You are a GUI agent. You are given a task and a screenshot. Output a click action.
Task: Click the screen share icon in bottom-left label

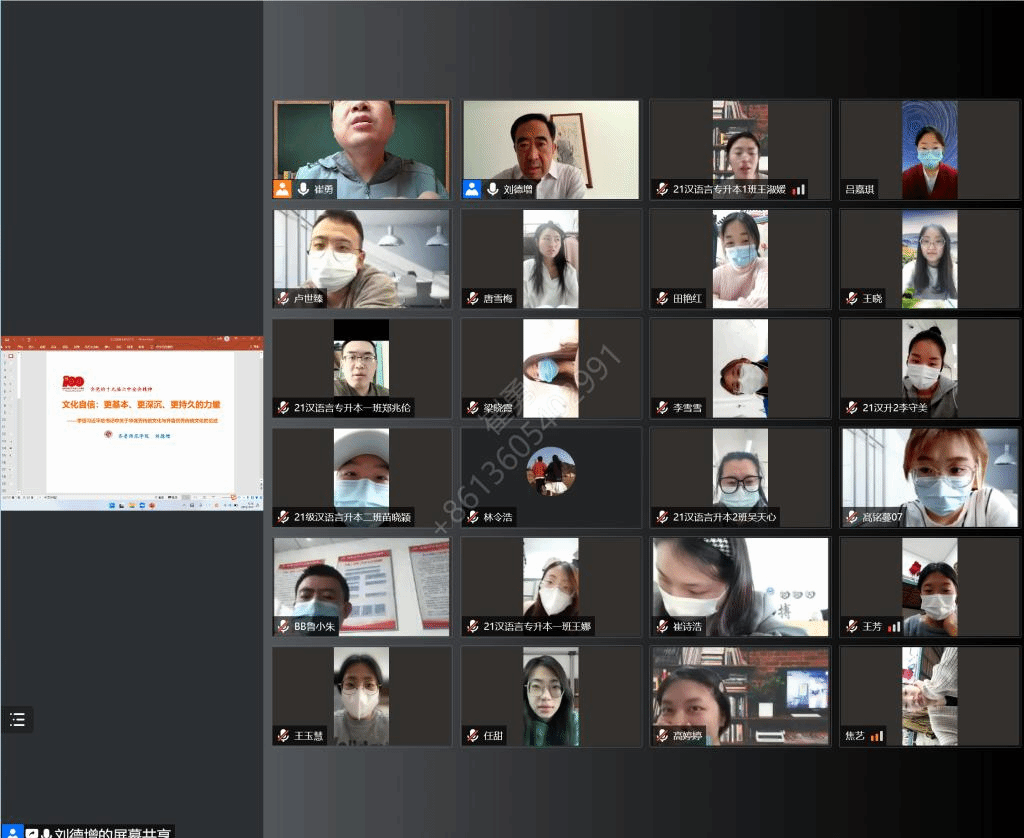tap(31, 833)
